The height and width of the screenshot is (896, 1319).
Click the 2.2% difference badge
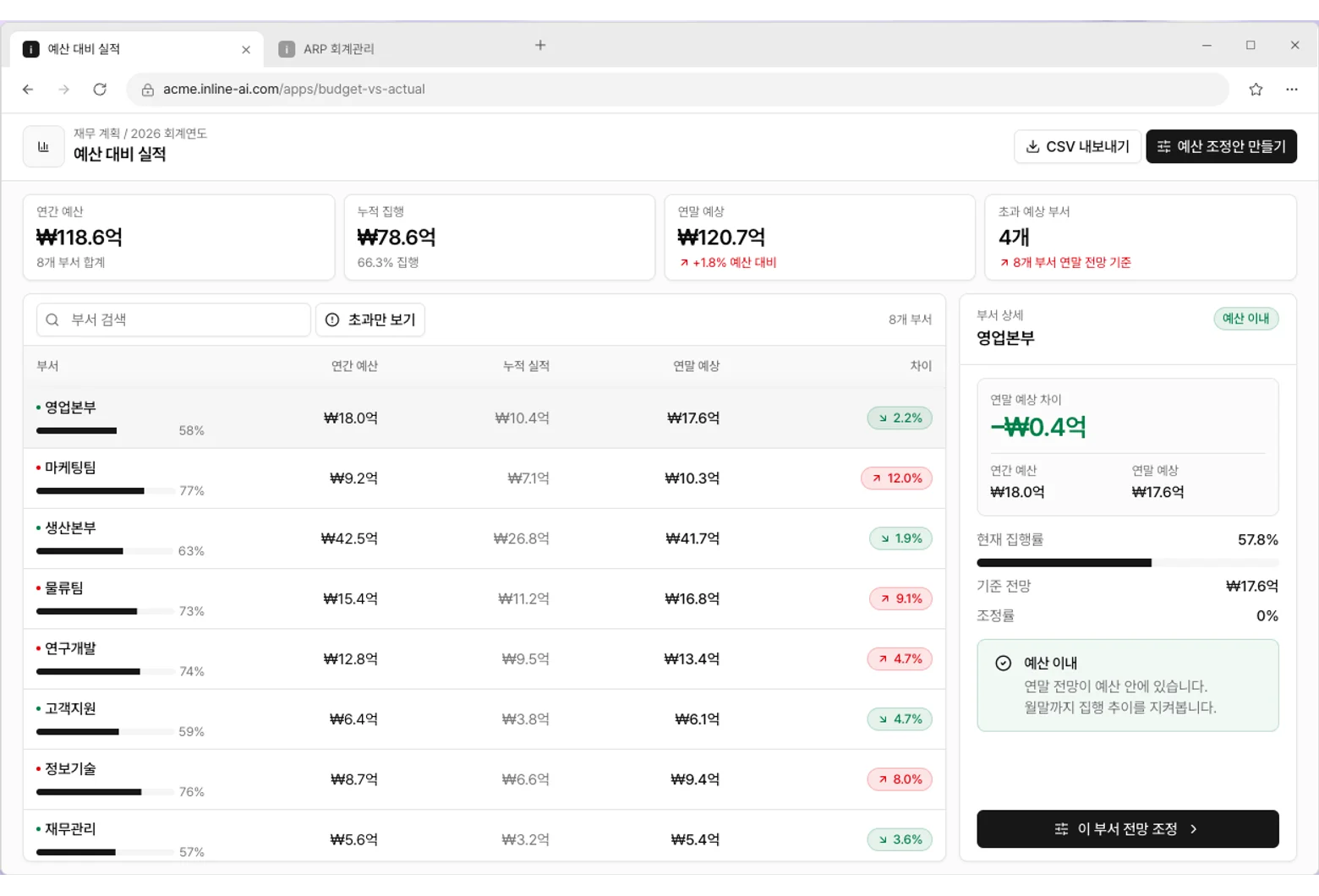pos(900,418)
